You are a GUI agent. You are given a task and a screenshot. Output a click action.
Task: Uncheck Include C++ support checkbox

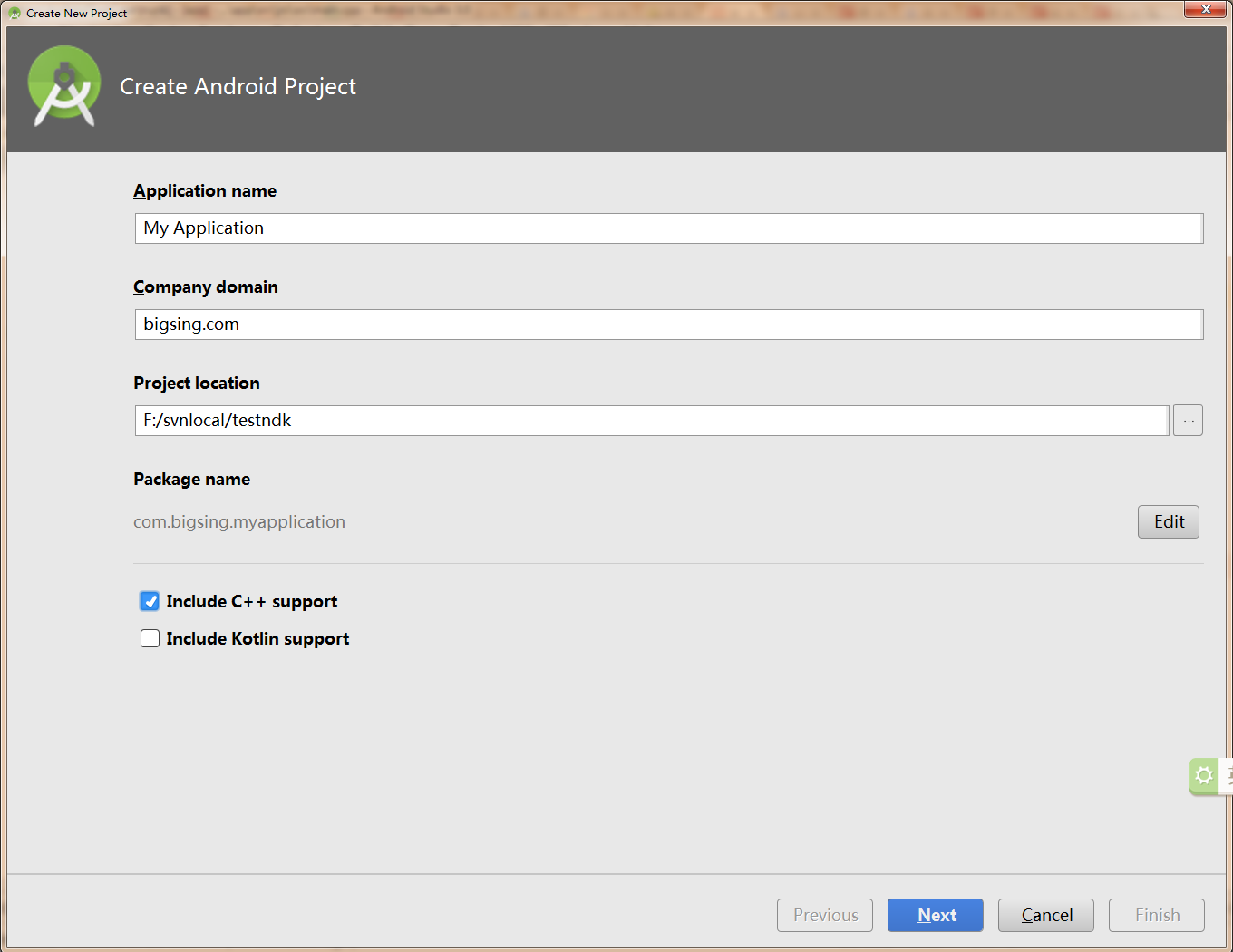point(150,601)
